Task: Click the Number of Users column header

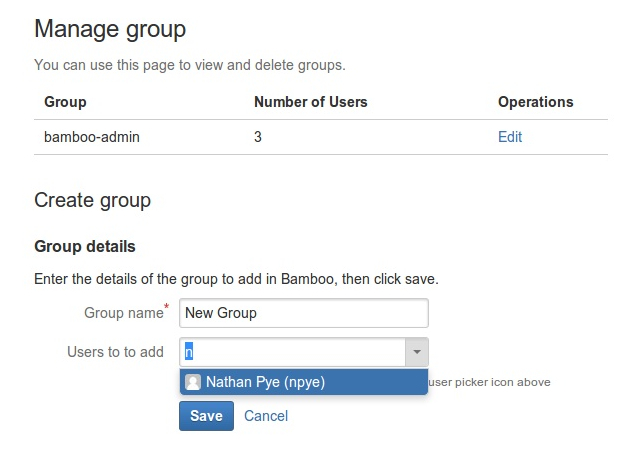Action: [310, 102]
